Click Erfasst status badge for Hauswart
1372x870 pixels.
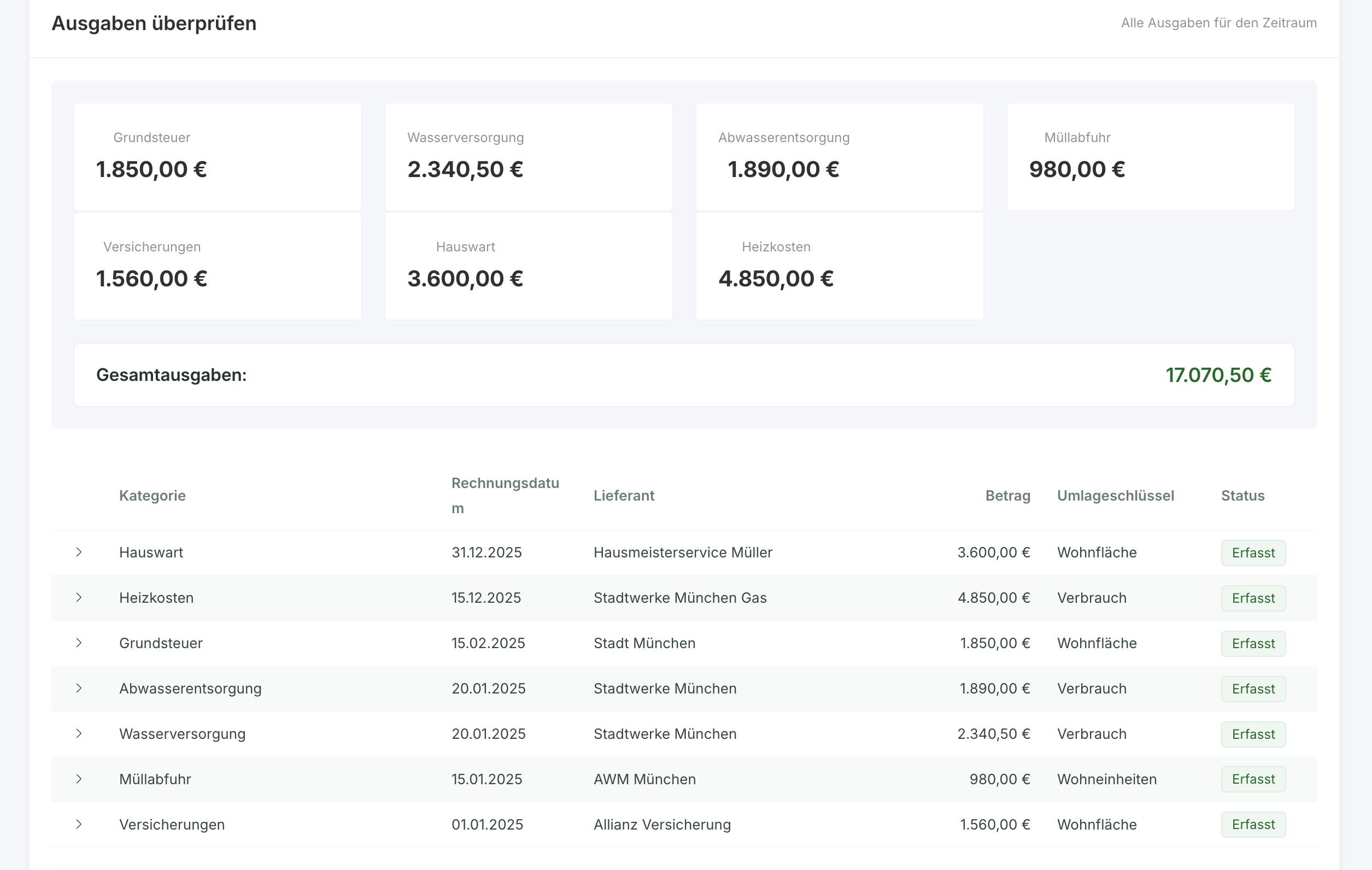point(1252,552)
